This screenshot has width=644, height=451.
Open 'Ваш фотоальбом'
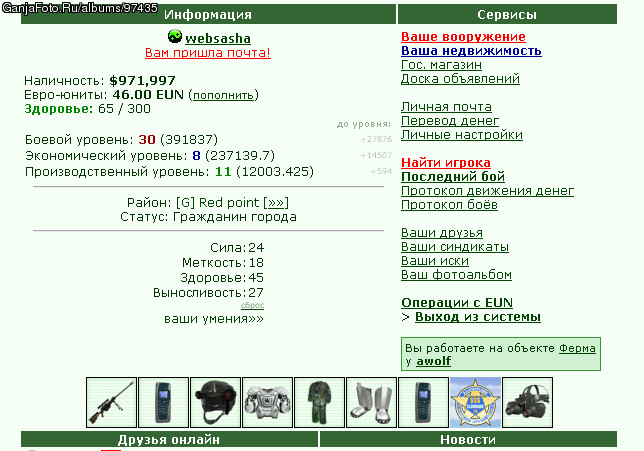pos(456,274)
